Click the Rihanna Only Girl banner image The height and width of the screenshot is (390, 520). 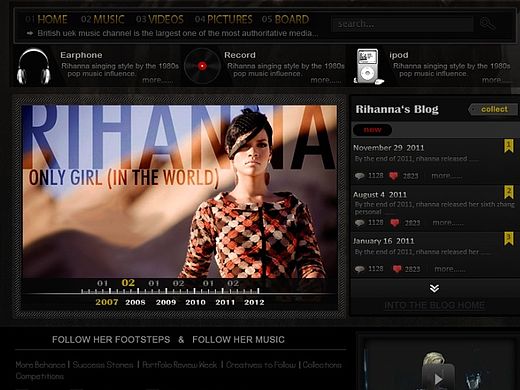tap(179, 191)
